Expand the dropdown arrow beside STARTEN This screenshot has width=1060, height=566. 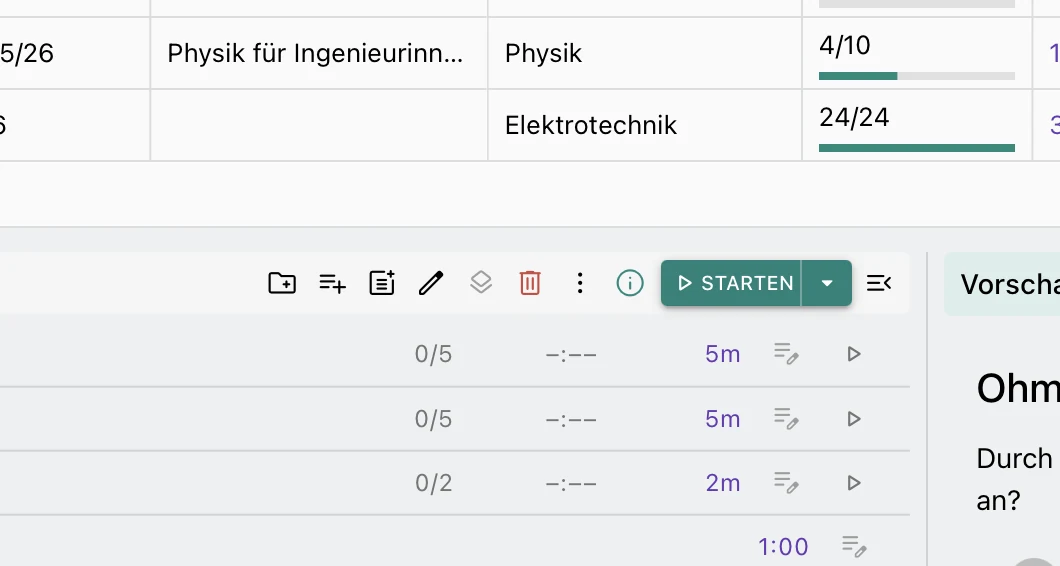pyautogui.click(x=827, y=283)
